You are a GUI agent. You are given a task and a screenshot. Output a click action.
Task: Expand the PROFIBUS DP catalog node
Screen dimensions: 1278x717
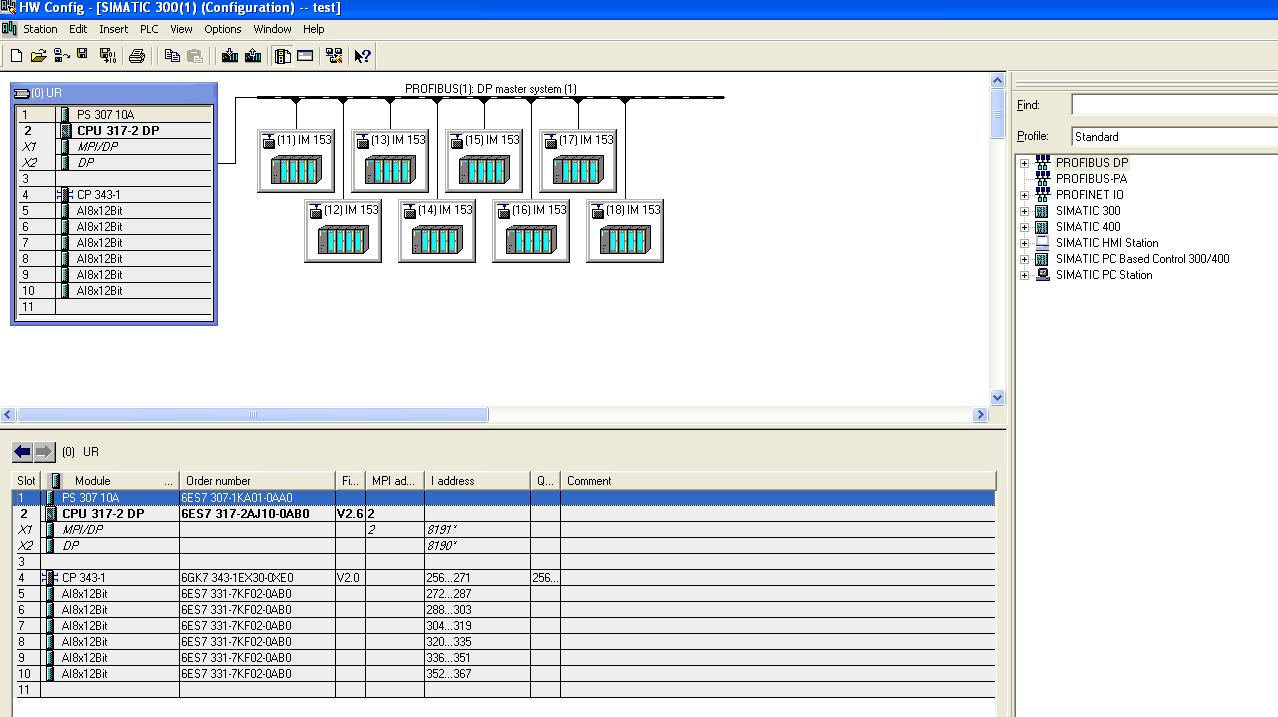pos(1024,163)
